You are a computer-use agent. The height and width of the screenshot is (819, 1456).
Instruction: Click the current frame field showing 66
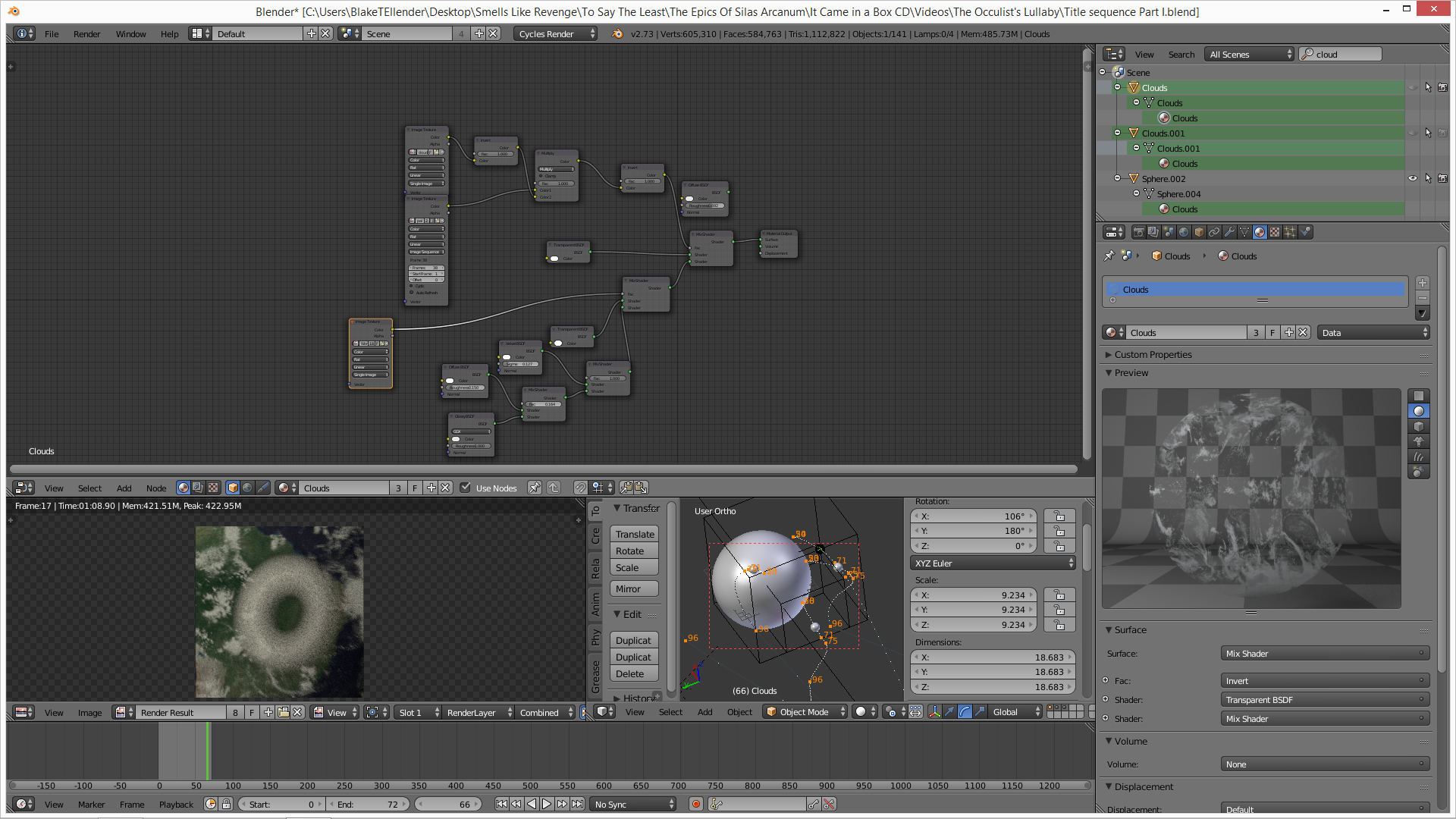coord(449,804)
